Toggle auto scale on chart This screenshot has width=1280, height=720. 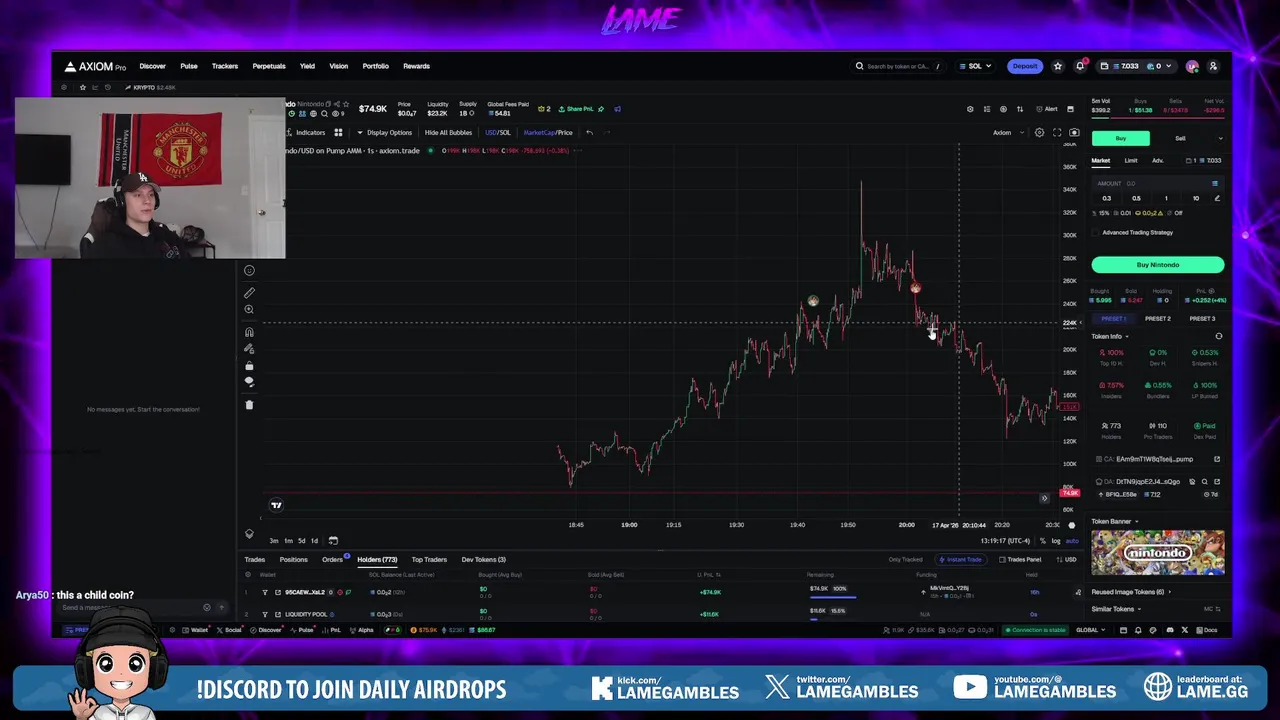tap(1072, 541)
